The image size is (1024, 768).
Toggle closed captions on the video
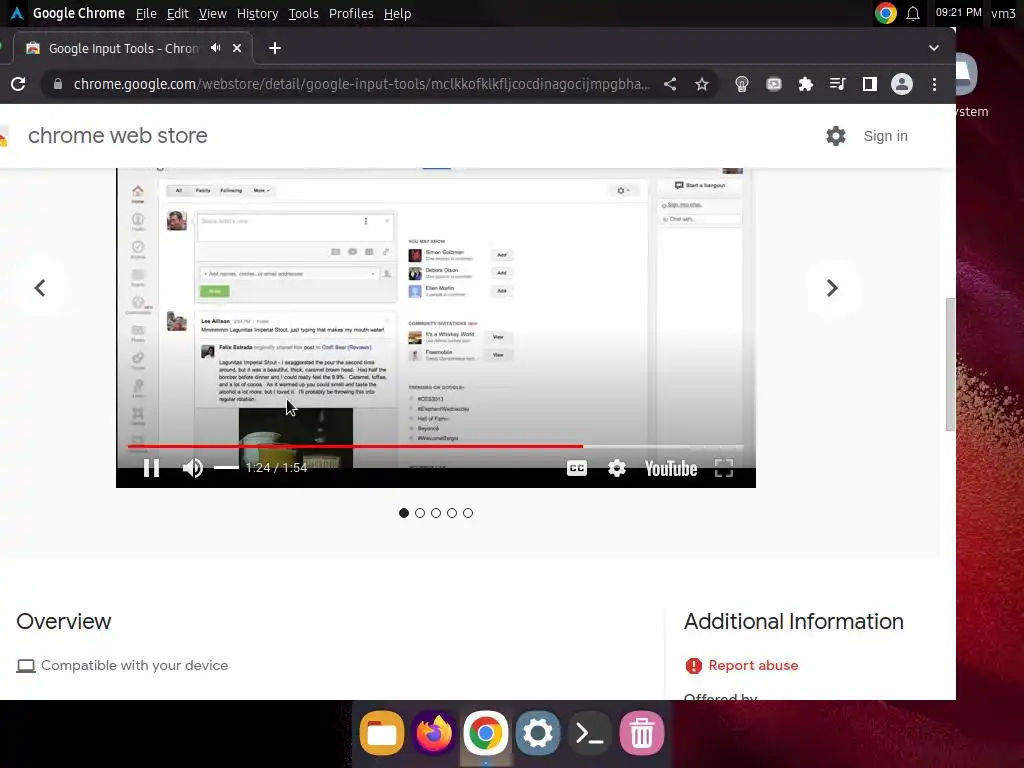click(x=577, y=468)
